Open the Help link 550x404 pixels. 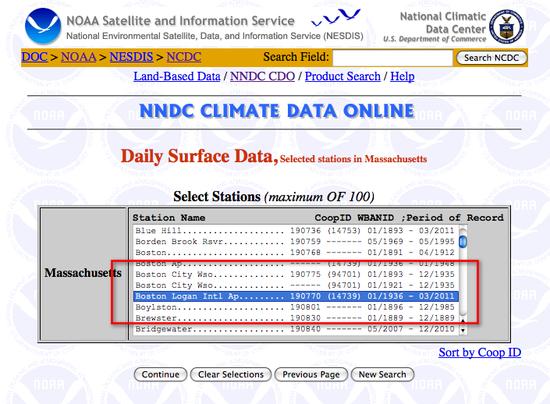(x=402, y=76)
